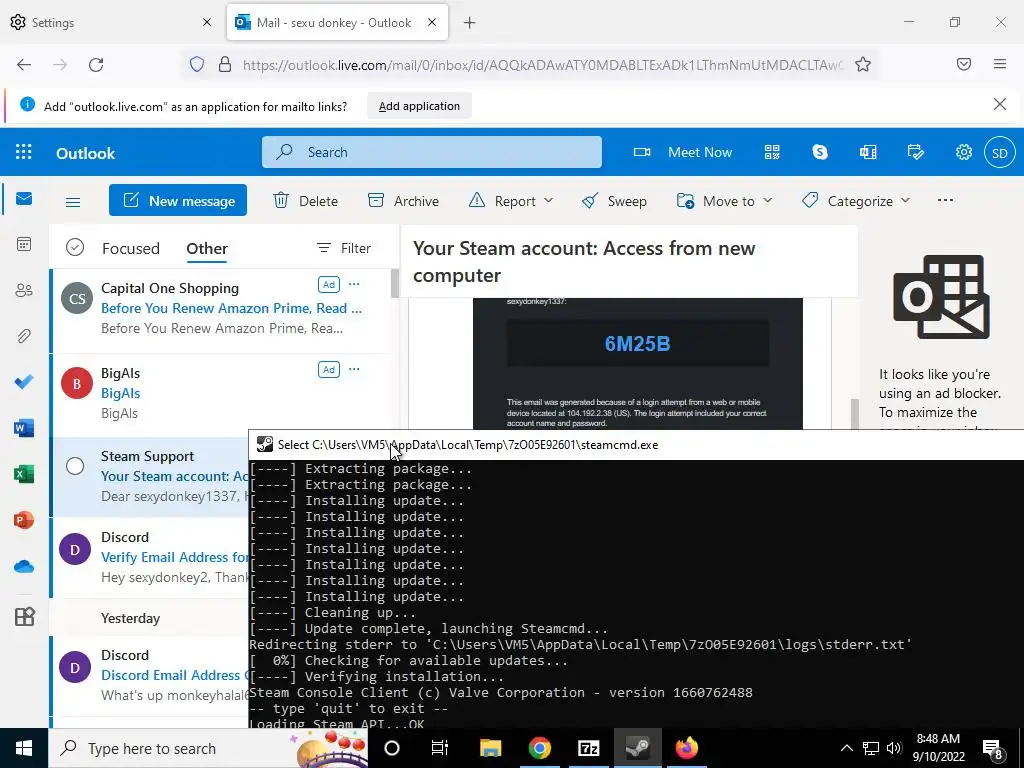Open the Firefox application menu
Image resolution: width=1024 pixels, height=768 pixels.
pyautogui.click(x=1000, y=64)
